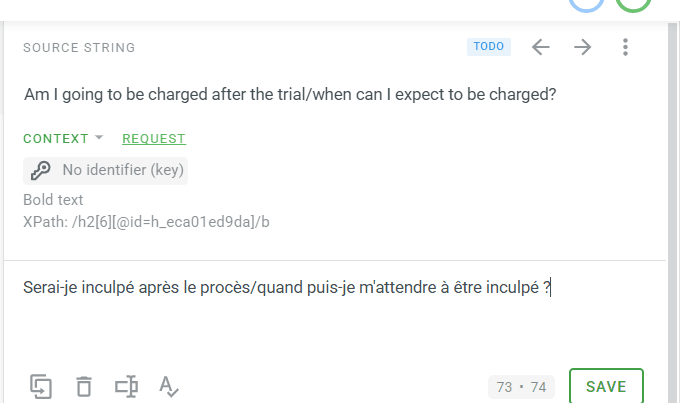Viewport: 680px width, 403px height.
Task: Click the SOURCE STRING heading
Action: pyautogui.click(x=79, y=47)
